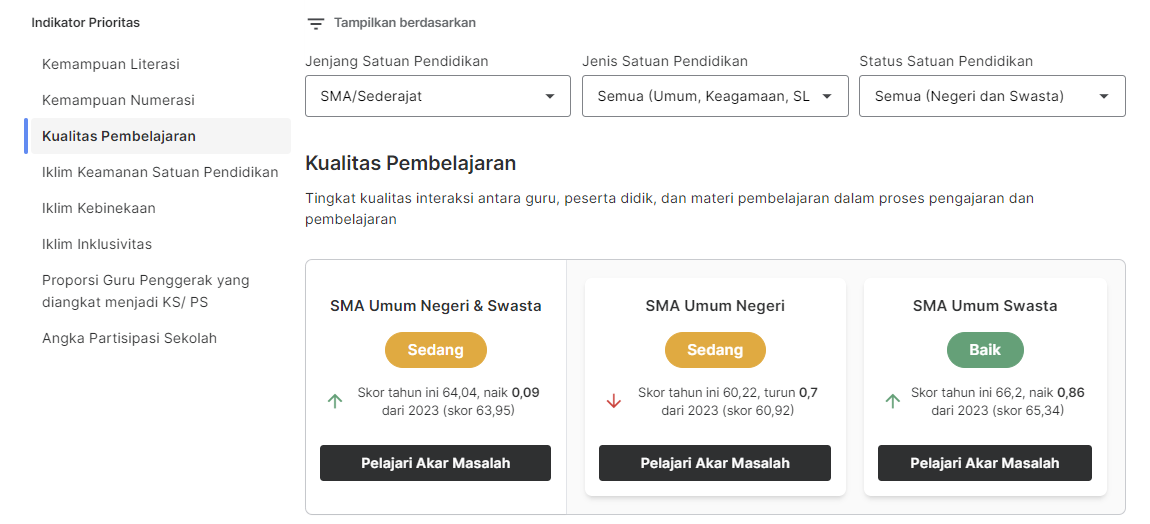Click Pelajari Akar Masalah for SMA Umum Swasta

pos(985,463)
